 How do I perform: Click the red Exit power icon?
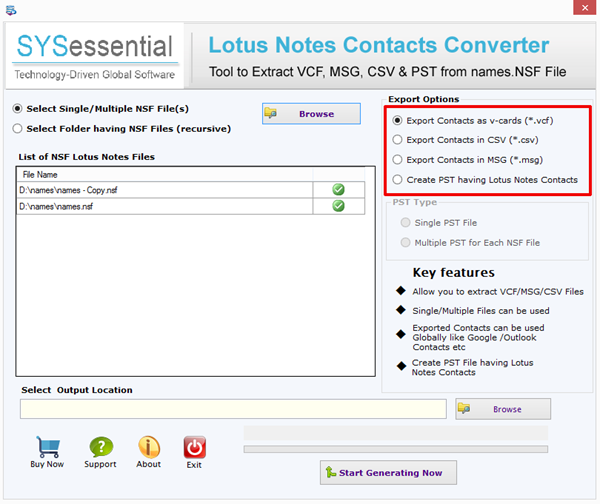tap(194, 447)
